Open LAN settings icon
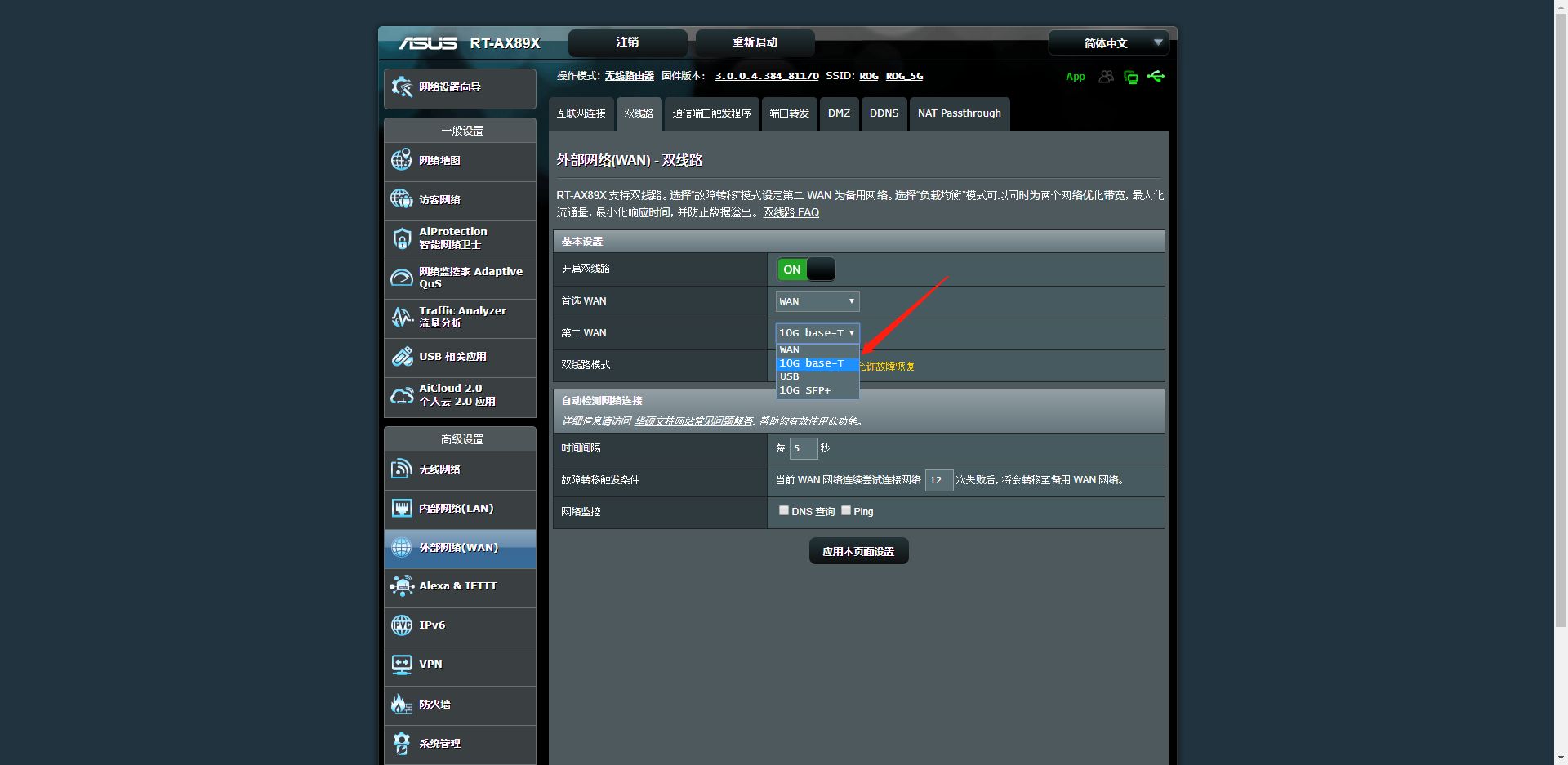The image size is (1568, 765). click(401, 508)
